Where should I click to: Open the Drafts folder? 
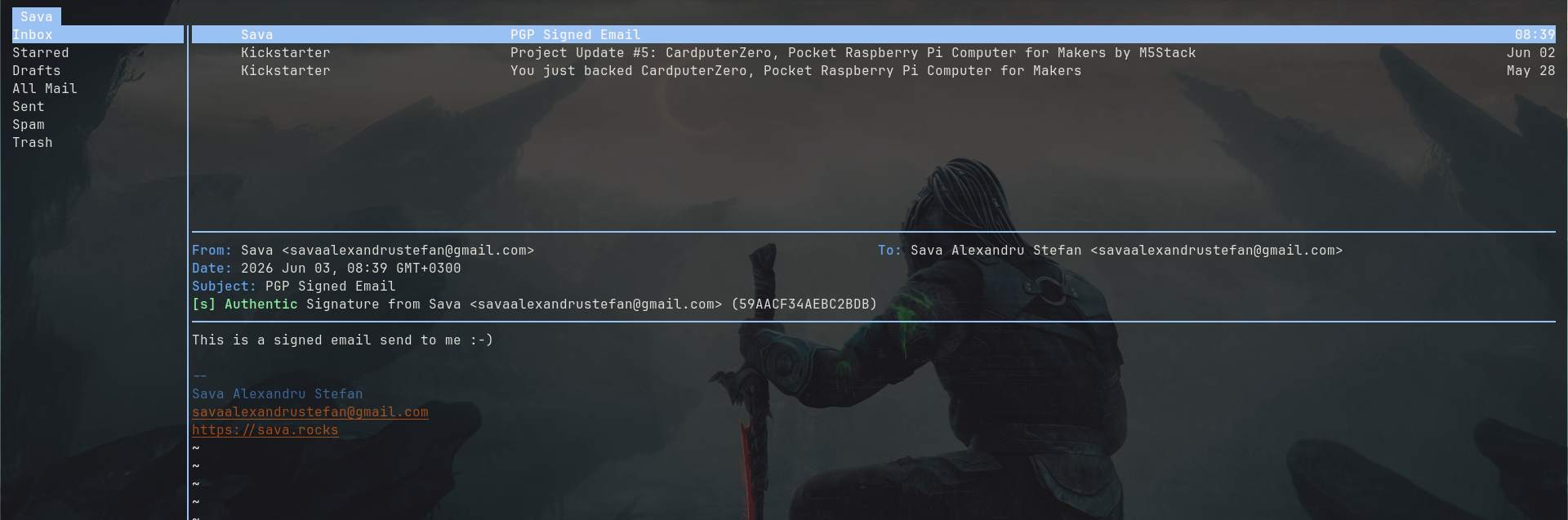tap(37, 70)
